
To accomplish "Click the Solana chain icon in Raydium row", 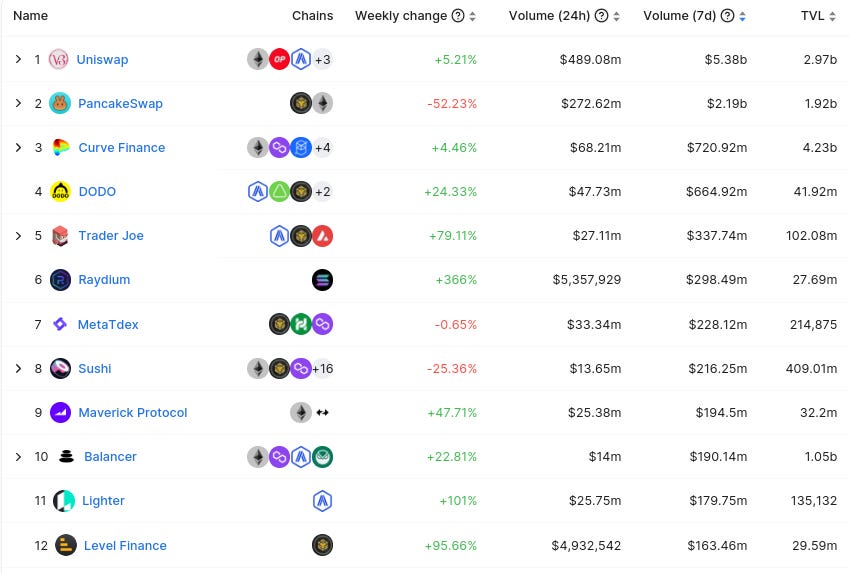I will point(323,280).
